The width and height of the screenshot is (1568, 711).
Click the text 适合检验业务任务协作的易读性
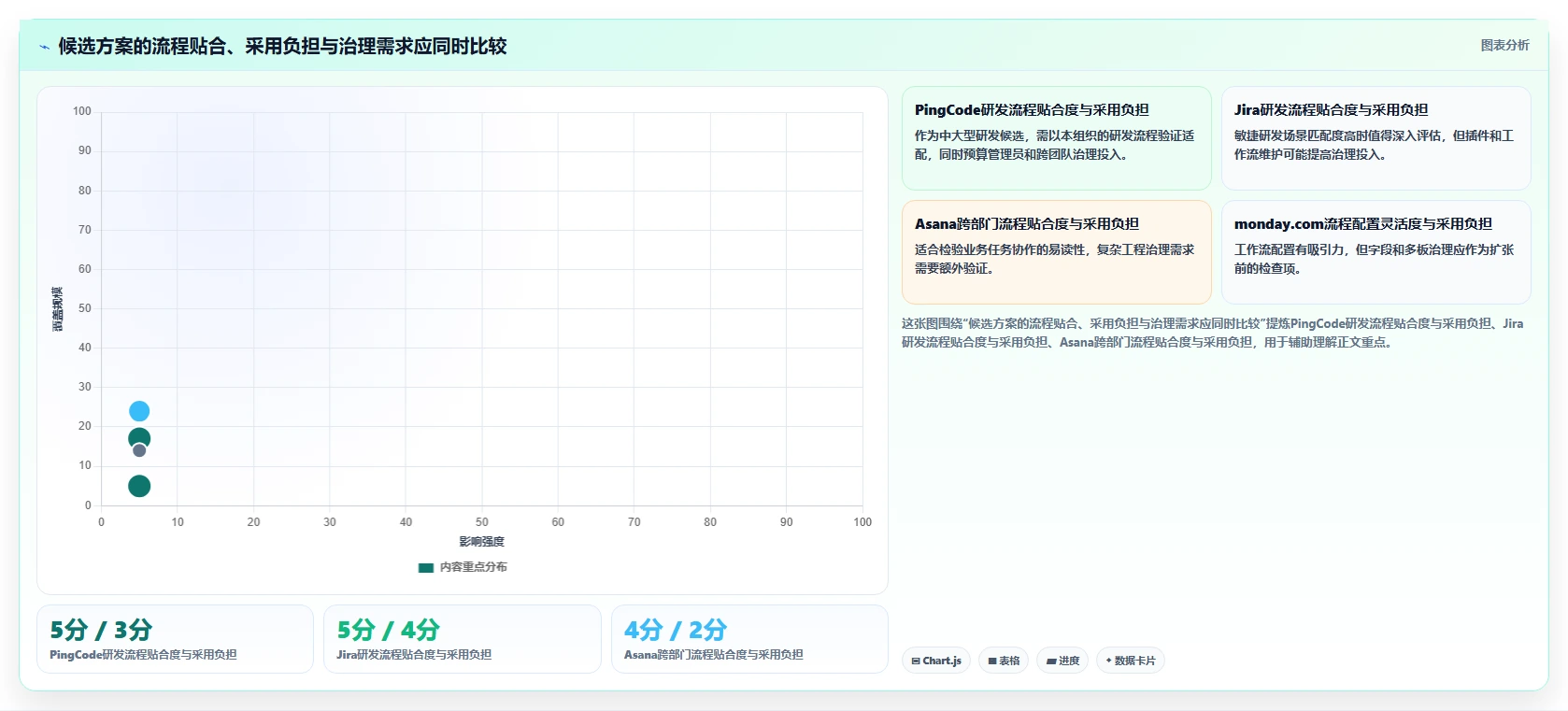point(999,249)
